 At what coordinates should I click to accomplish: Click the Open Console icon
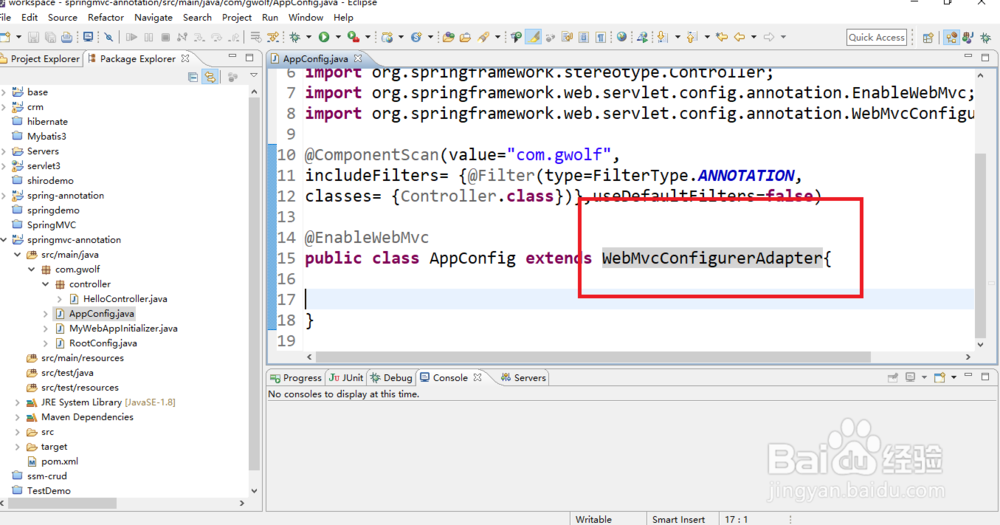click(939, 378)
